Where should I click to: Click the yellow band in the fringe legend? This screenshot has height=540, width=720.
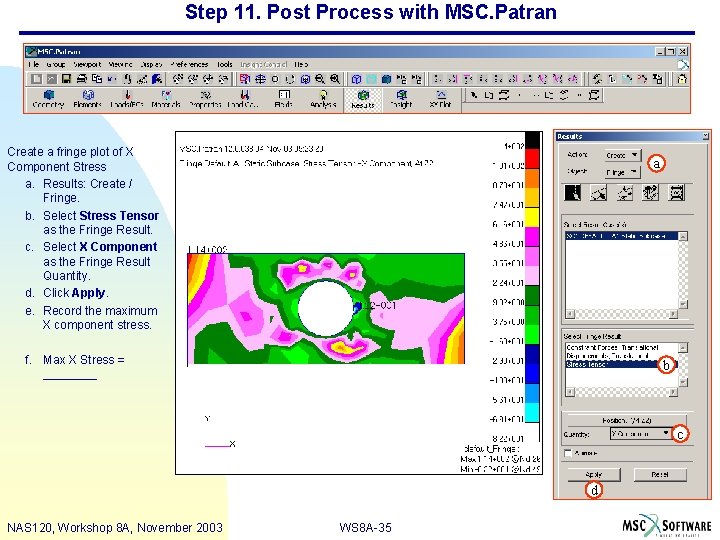[x=532, y=217]
